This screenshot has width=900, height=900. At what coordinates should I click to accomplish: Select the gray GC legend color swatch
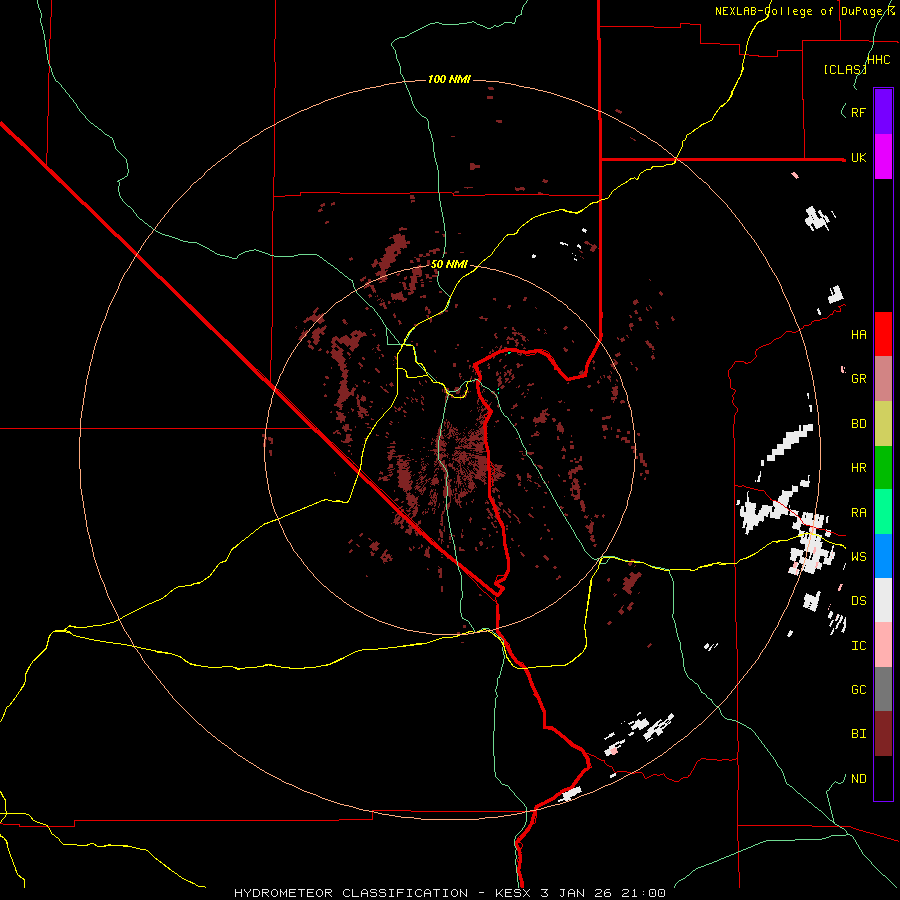883,689
